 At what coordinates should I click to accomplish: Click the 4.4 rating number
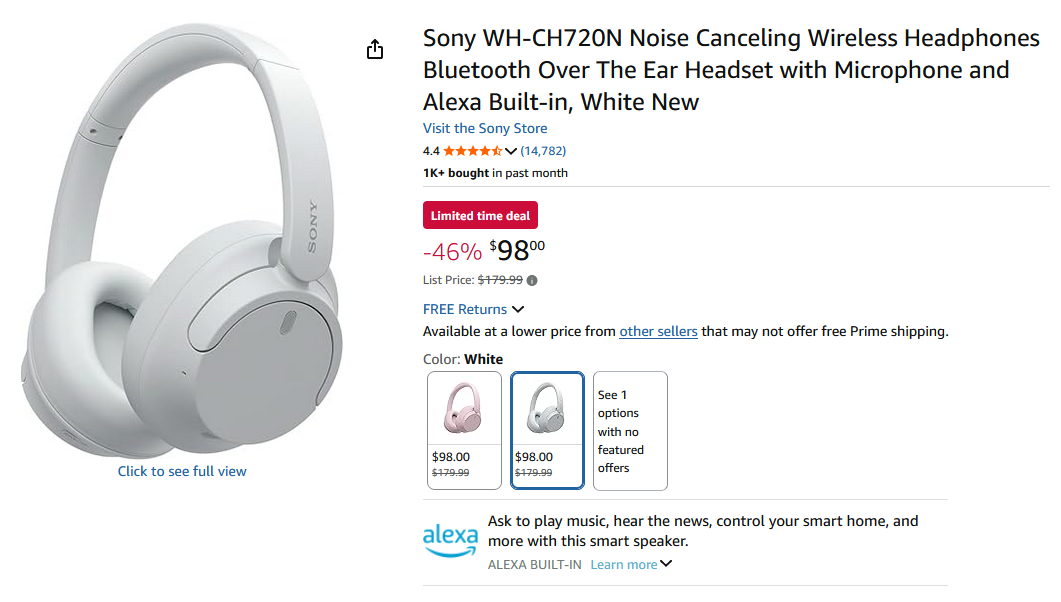tap(431, 151)
